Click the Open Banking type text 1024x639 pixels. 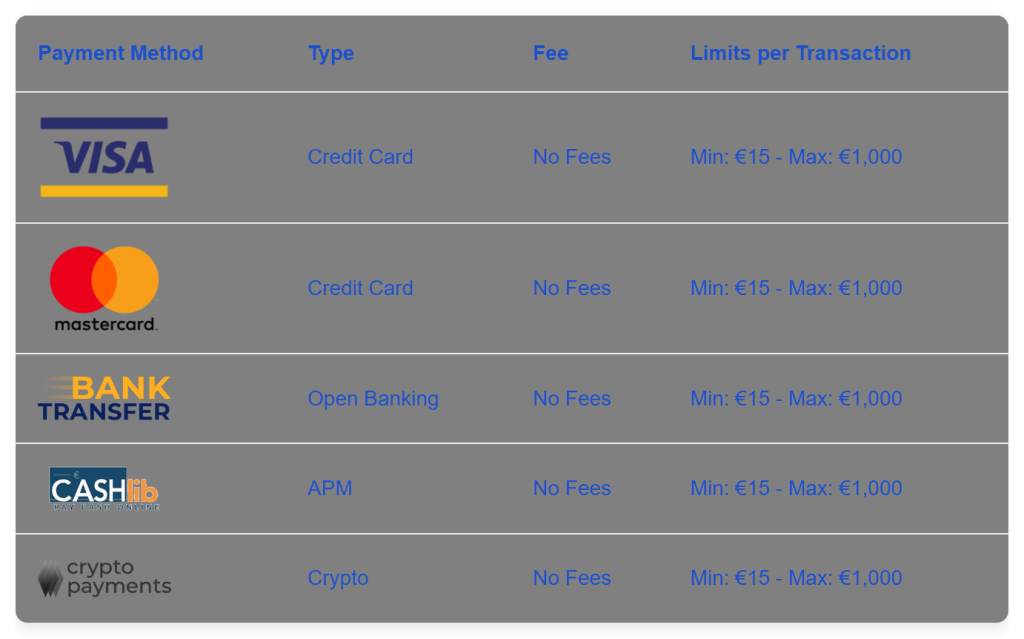[x=373, y=398]
